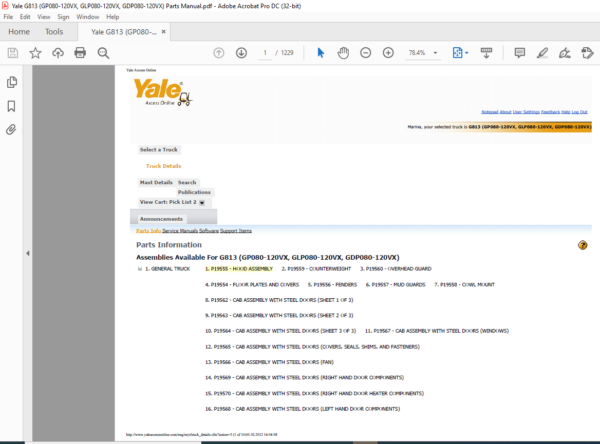The width and height of the screenshot is (600, 444).
Task: Open the File menu
Action: [x=8, y=17]
